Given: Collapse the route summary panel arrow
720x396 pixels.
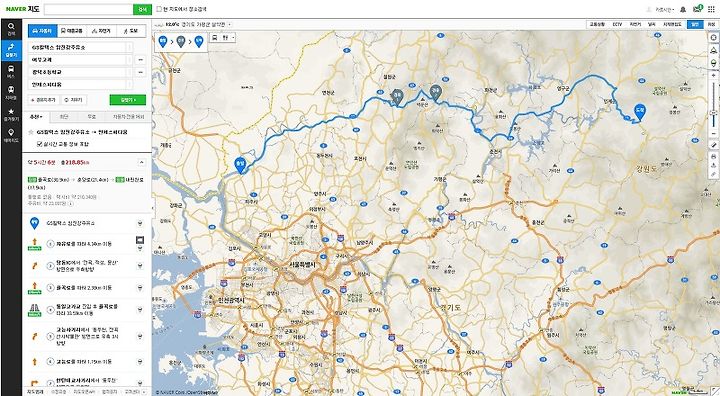Looking at the screenshot, I should click(x=141, y=162).
